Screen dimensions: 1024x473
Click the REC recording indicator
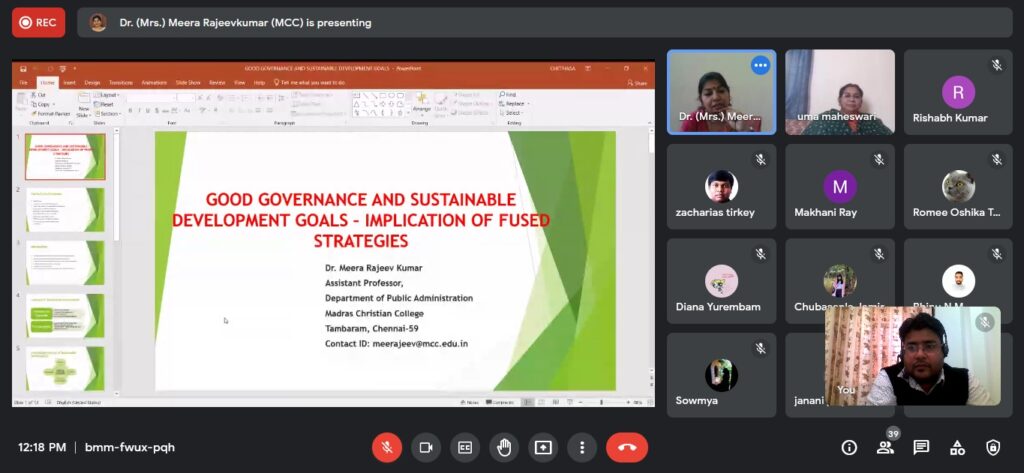[39, 22]
